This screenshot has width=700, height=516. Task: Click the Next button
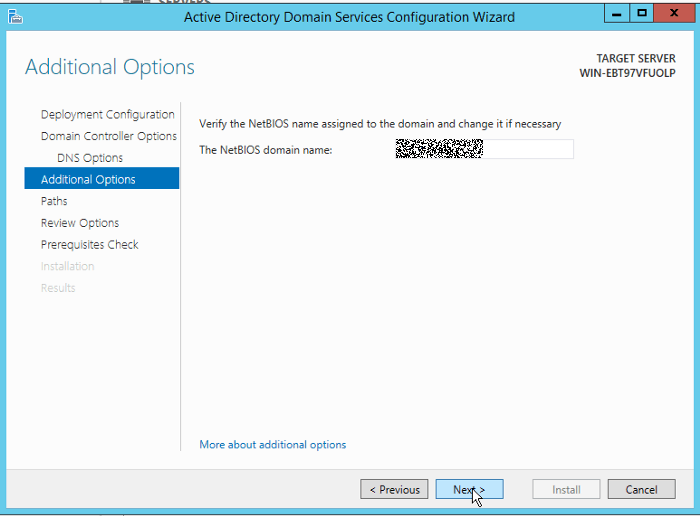click(469, 489)
